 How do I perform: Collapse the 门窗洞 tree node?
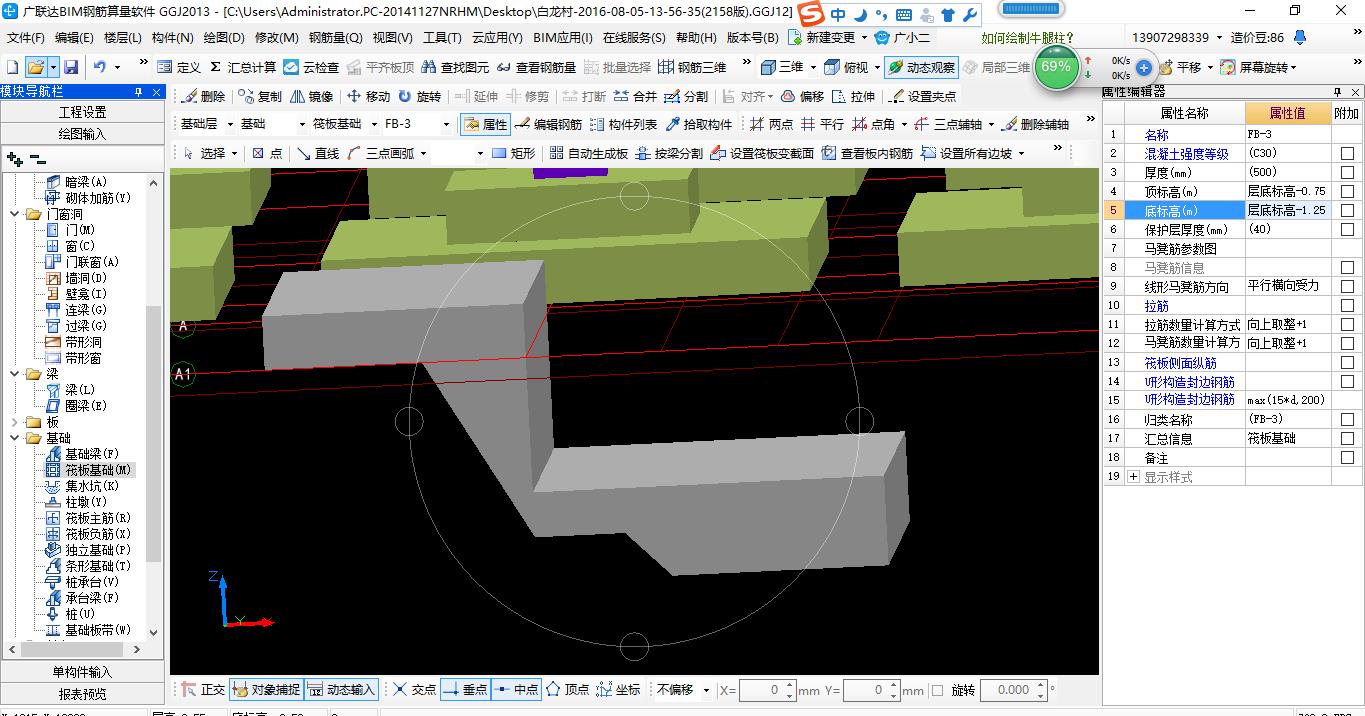click(16, 214)
